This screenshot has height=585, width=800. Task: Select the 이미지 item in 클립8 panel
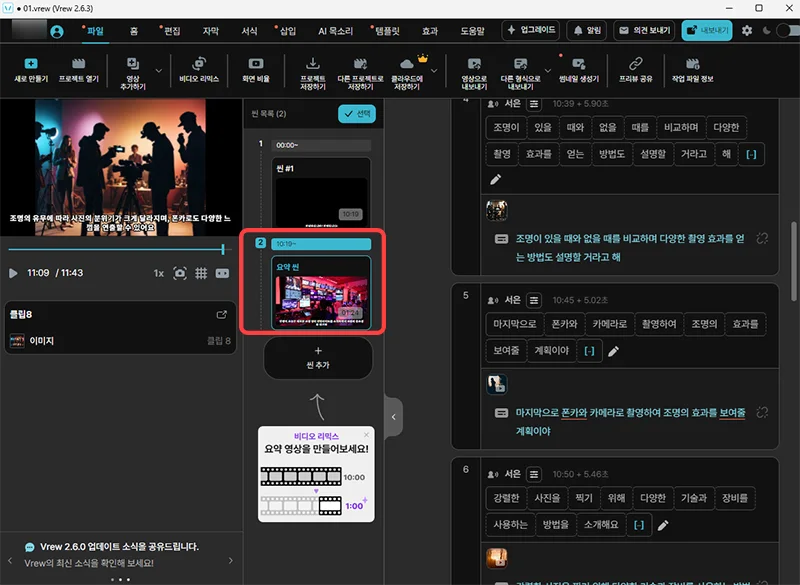point(120,341)
